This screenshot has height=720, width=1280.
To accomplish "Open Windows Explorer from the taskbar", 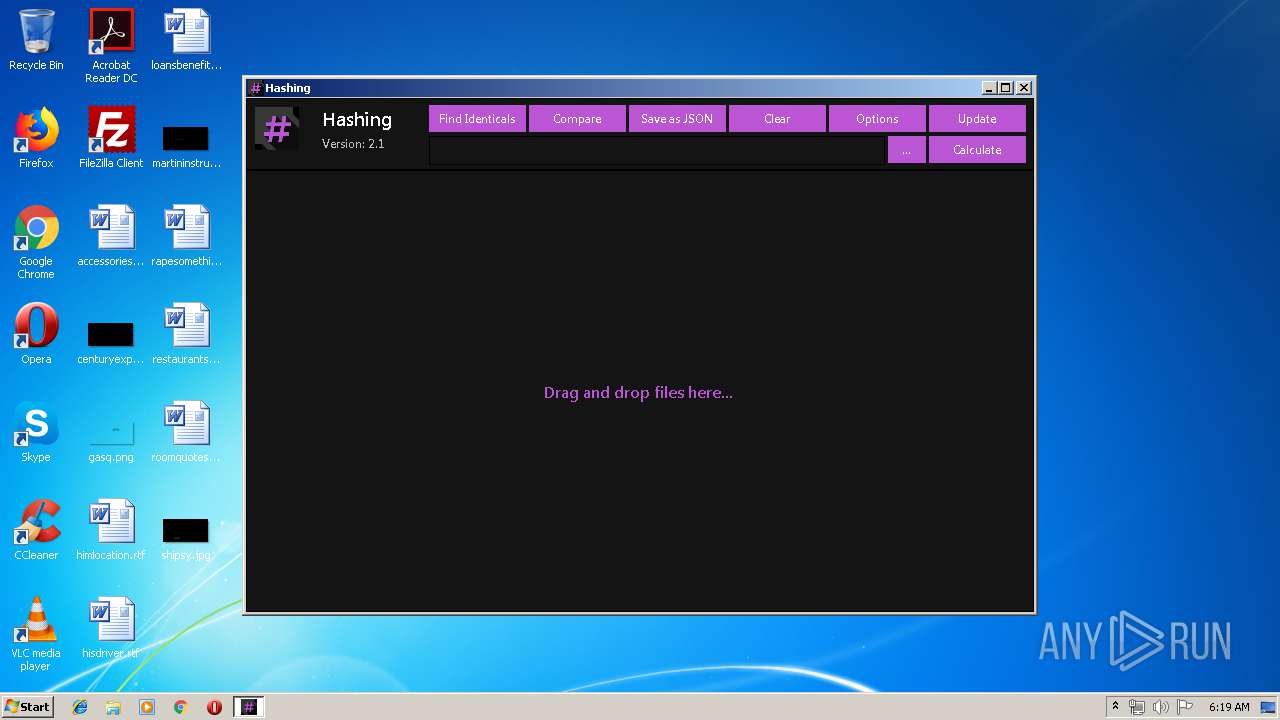I will pyautogui.click(x=113, y=707).
